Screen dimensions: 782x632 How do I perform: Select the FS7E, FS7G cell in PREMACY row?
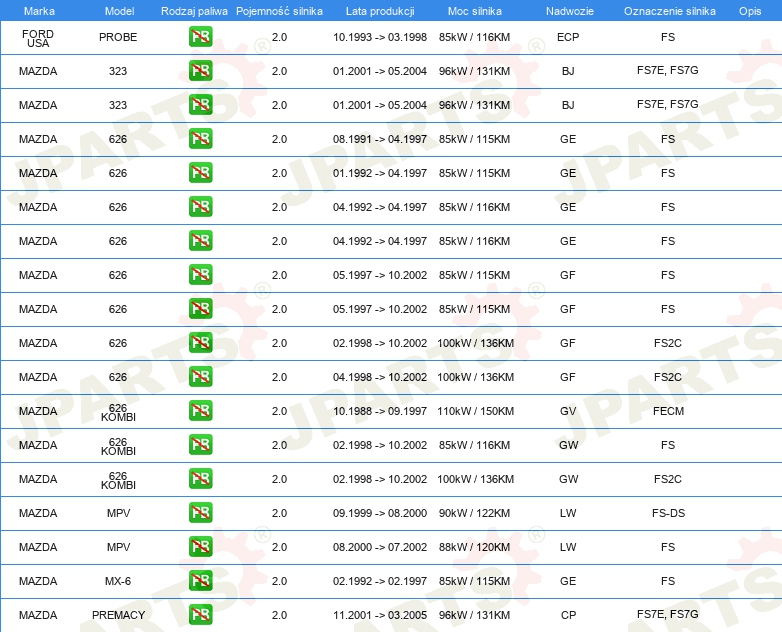(x=667, y=614)
